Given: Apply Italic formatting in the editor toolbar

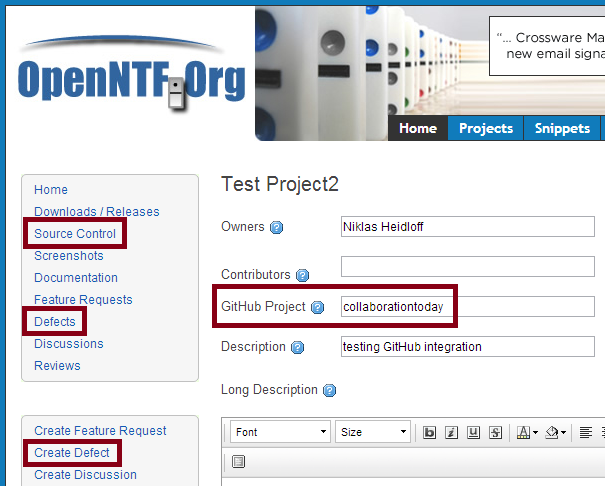Looking at the screenshot, I should pyautogui.click(x=451, y=432).
